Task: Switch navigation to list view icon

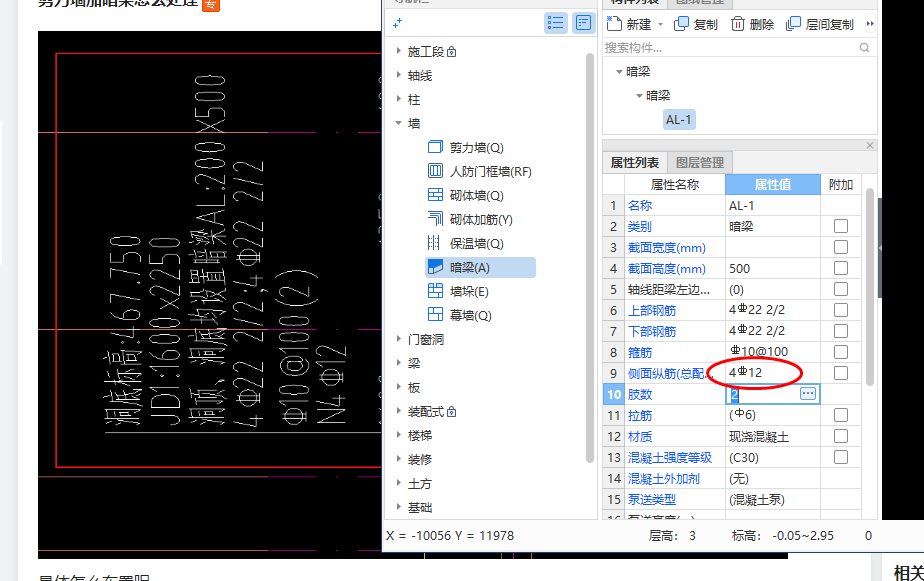Action: coord(555,23)
